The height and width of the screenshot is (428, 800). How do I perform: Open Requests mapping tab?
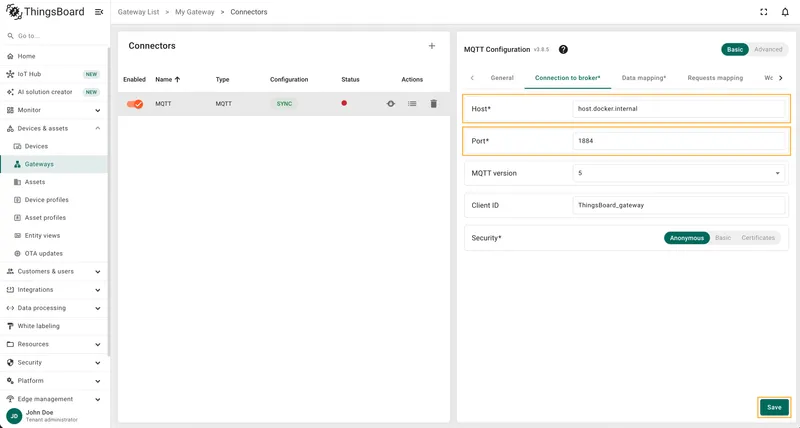click(x=715, y=78)
